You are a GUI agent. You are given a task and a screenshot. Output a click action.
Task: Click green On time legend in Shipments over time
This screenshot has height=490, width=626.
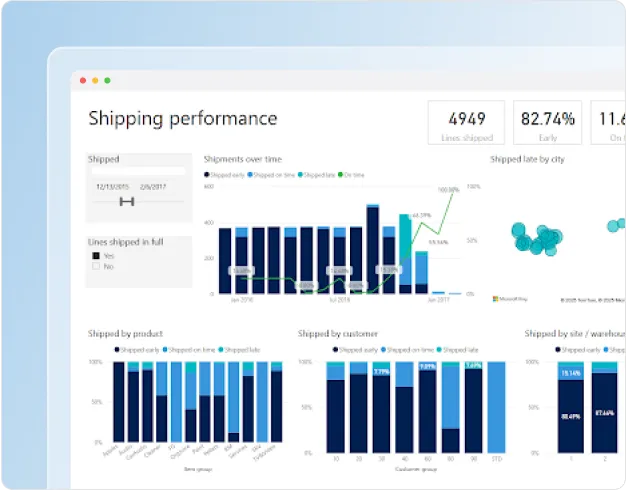pos(351,175)
